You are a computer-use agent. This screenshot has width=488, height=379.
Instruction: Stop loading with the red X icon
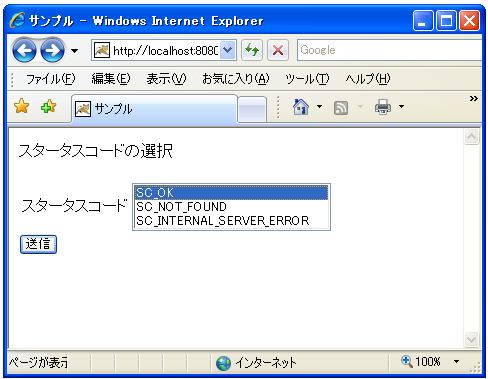point(278,50)
